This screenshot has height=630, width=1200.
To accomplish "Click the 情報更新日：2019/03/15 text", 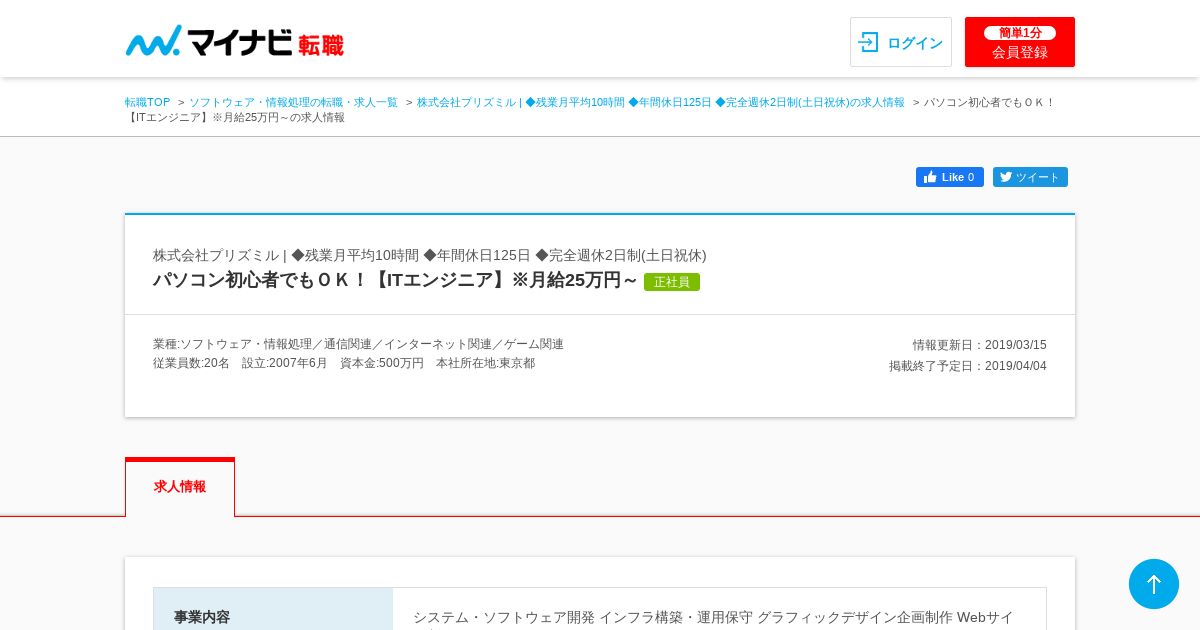I will point(980,345).
